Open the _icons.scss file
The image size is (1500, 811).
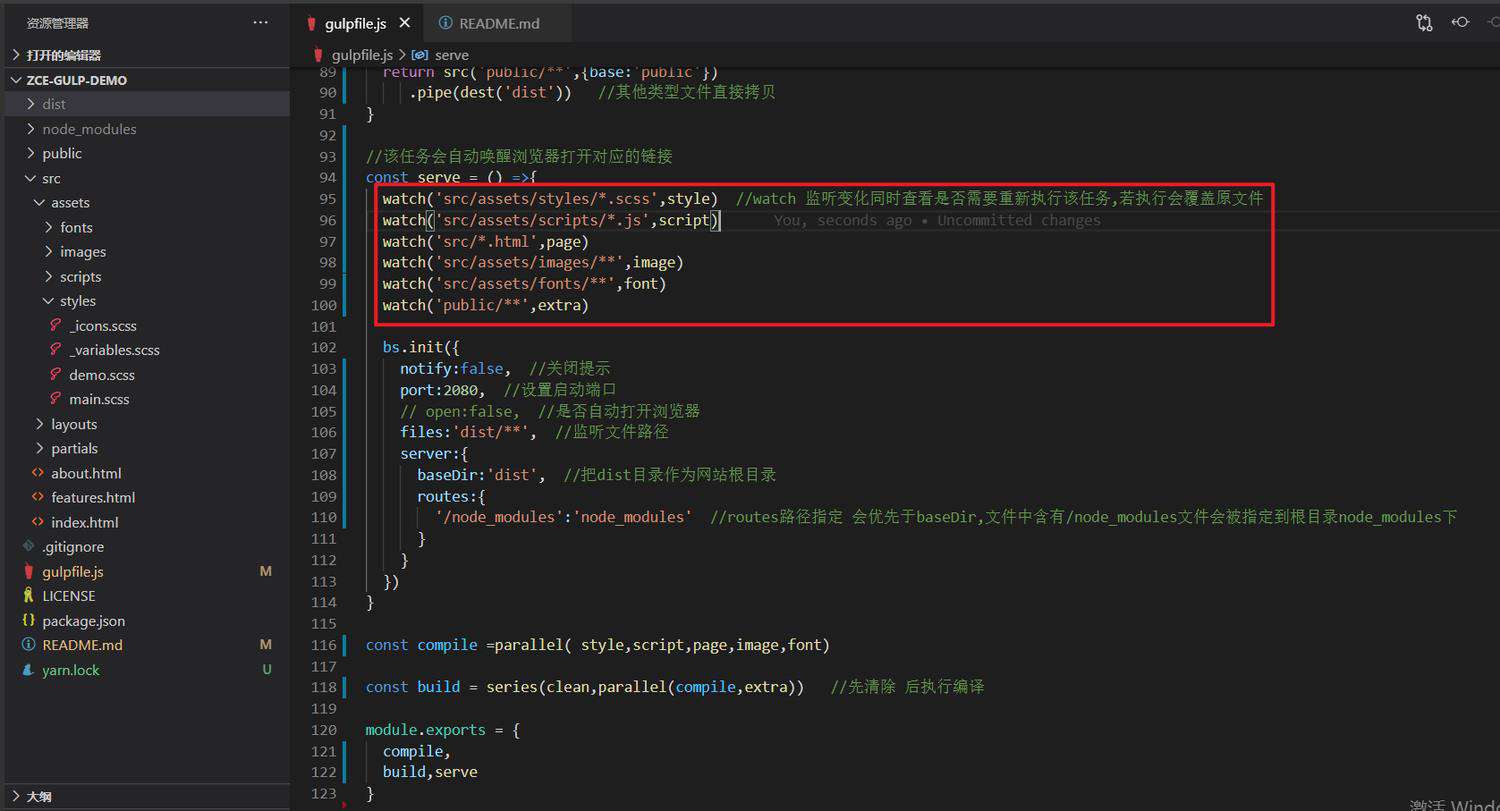click(147, 325)
